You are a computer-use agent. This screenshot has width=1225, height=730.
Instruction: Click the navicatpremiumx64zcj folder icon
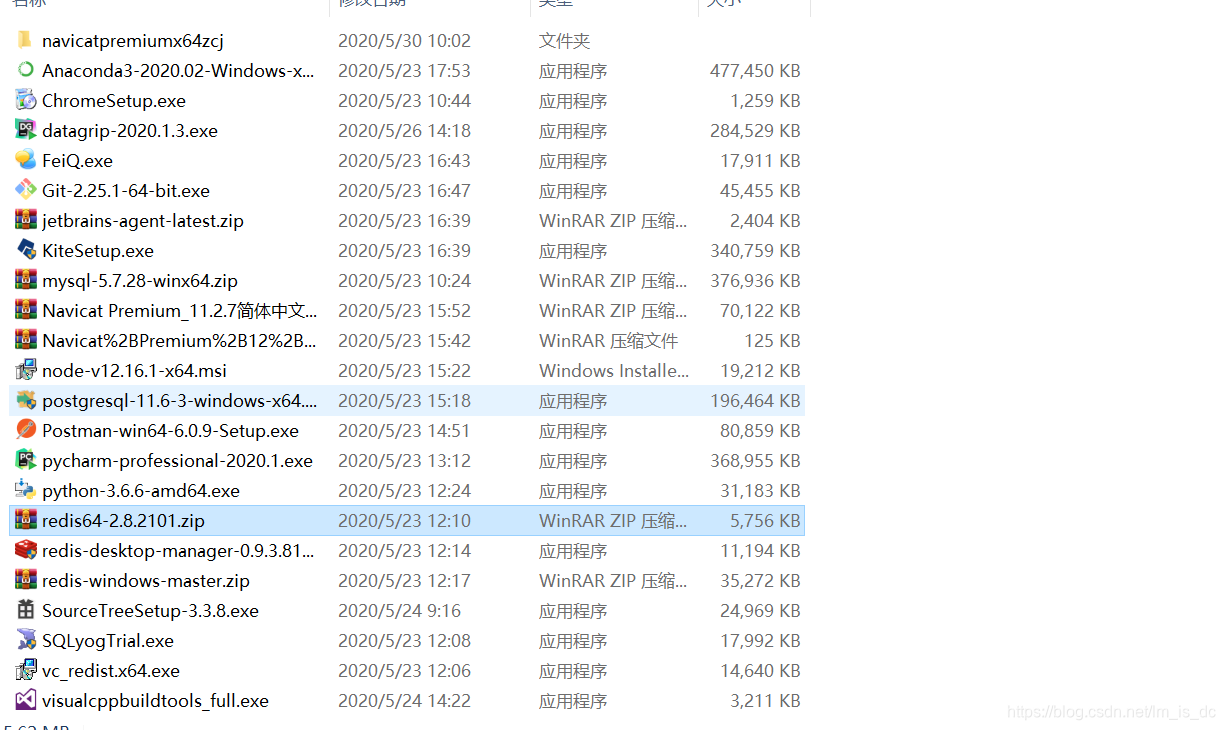[x=26, y=40]
